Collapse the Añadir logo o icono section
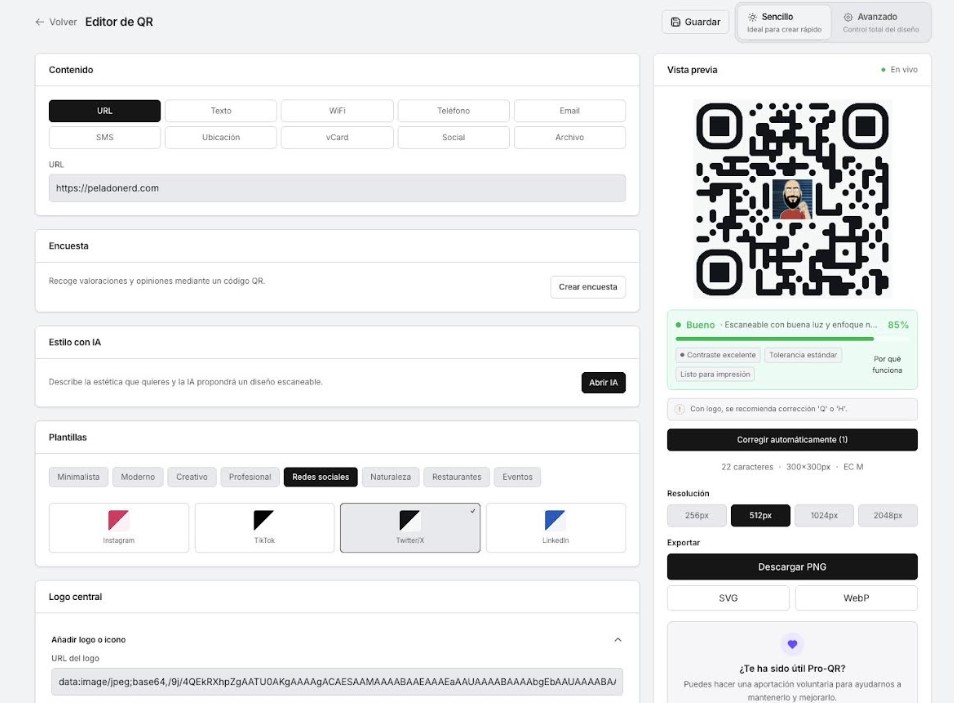The width and height of the screenshot is (954, 703). point(618,640)
